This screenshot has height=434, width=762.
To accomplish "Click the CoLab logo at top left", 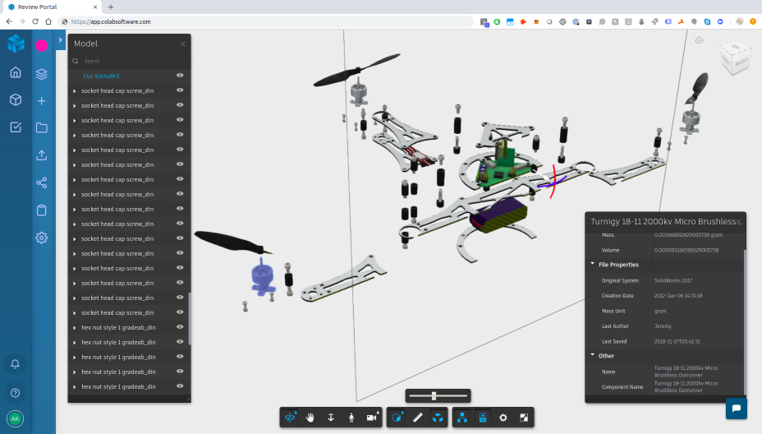I will coord(16,44).
